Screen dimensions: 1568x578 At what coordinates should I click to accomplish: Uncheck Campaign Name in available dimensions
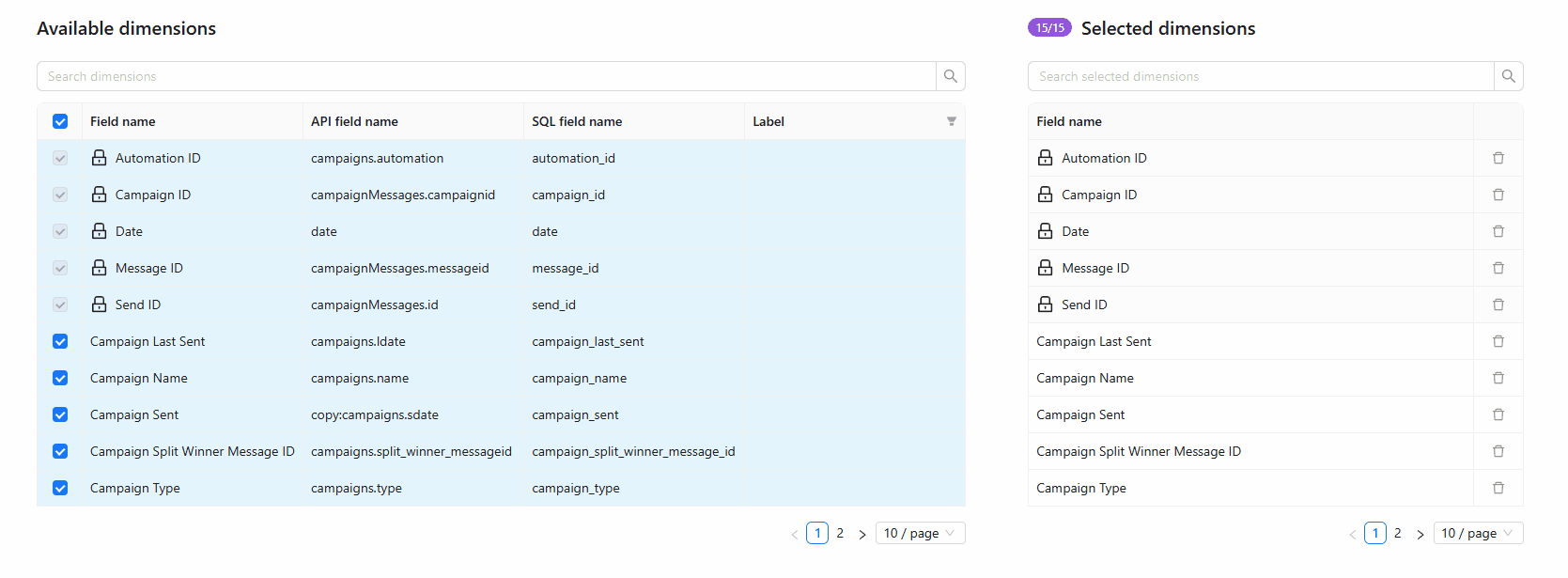tap(60, 378)
